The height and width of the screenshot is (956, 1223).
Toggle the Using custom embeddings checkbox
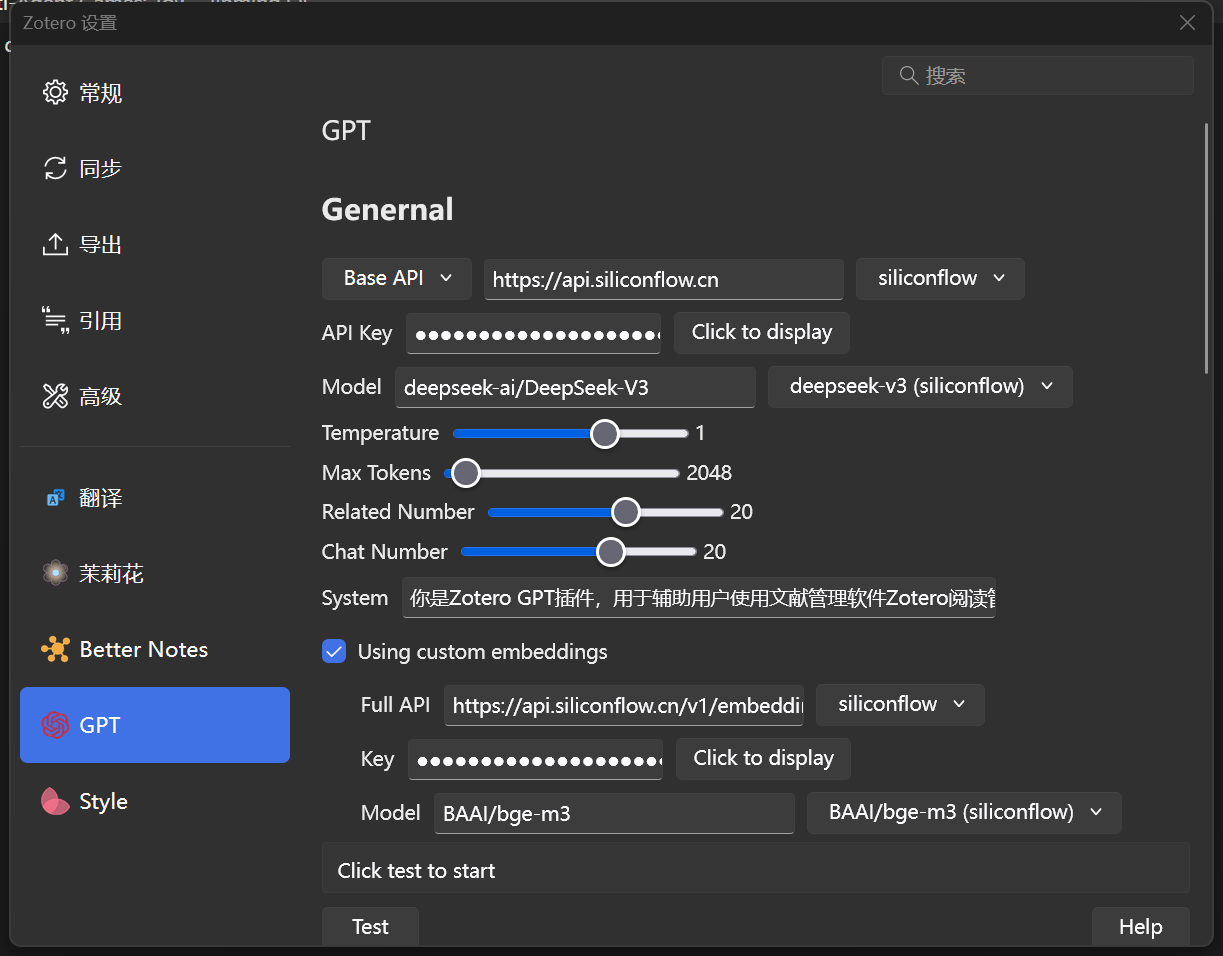[333, 651]
